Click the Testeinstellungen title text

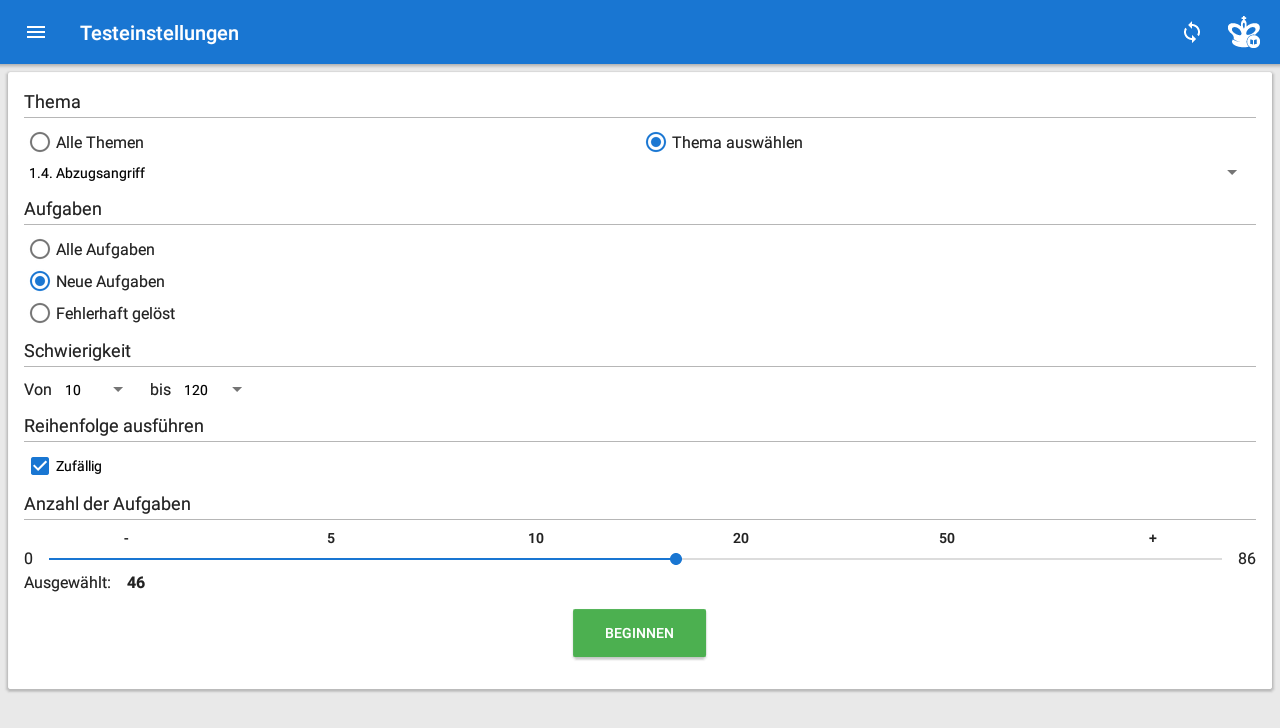coord(159,33)
